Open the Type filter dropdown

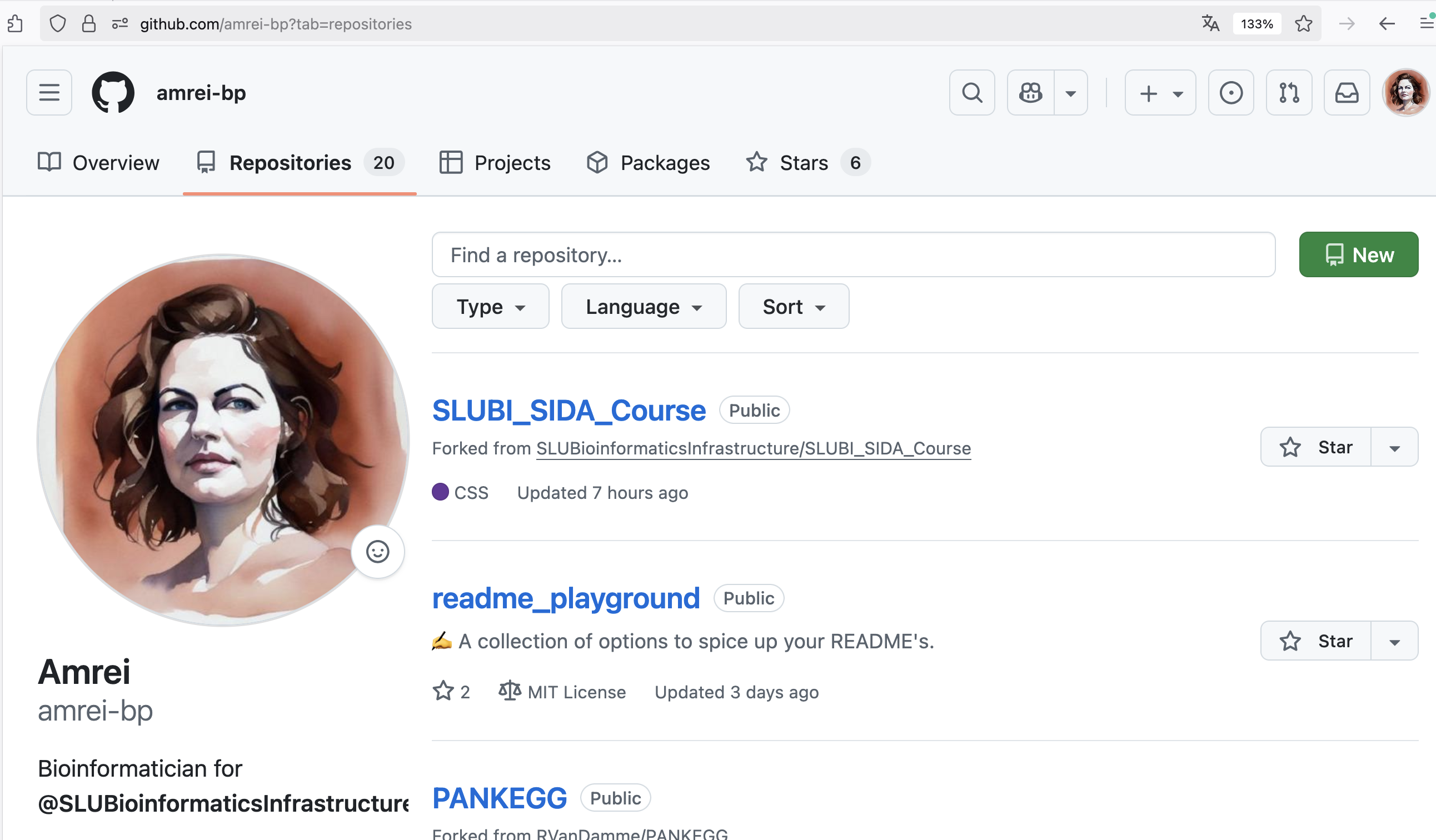click(x=490, y=306)
